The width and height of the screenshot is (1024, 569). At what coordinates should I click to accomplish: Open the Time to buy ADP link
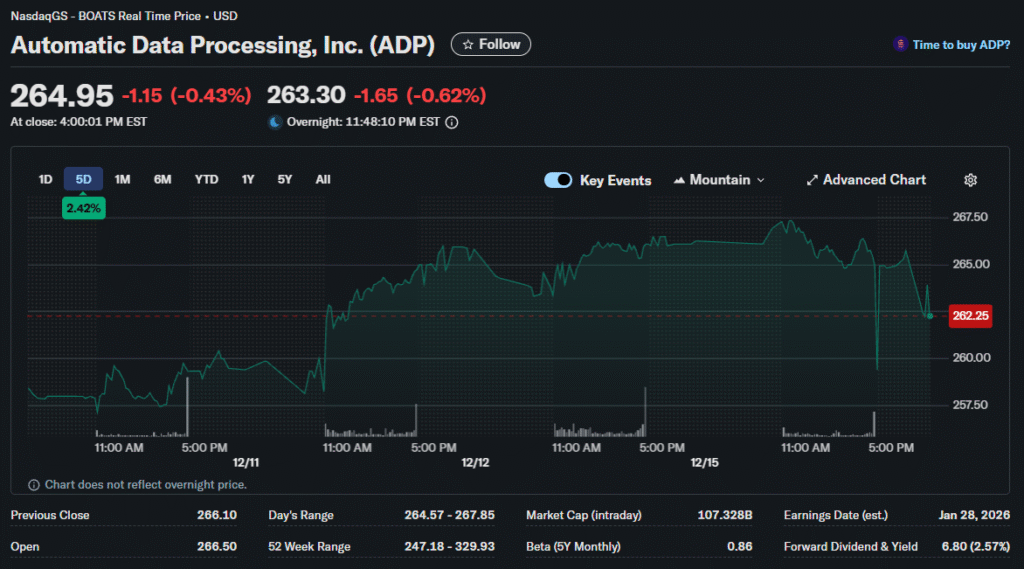pyautogui.click(x=961, y=45)
